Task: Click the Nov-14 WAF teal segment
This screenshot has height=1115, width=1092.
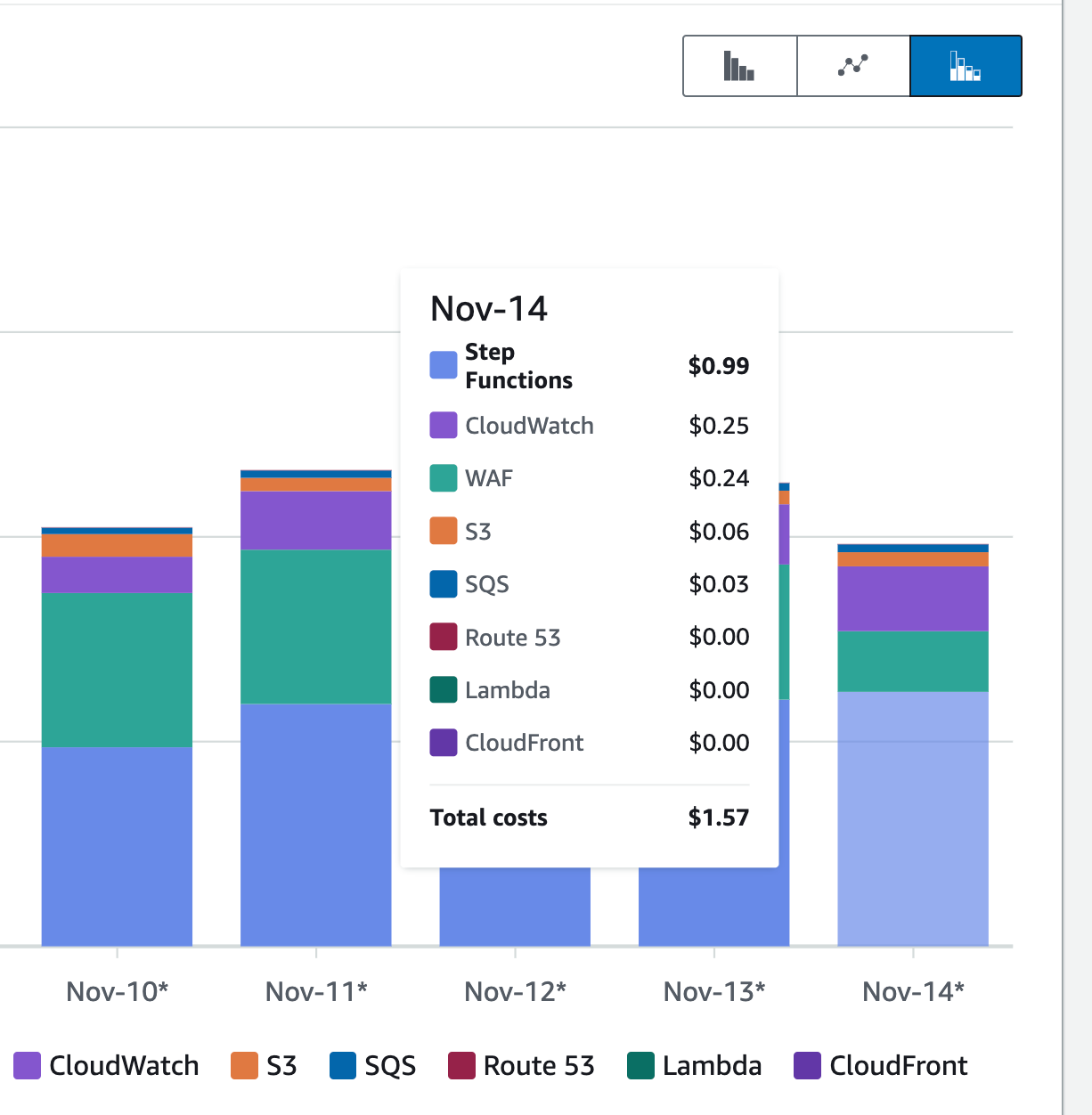Action: [913, 662]
